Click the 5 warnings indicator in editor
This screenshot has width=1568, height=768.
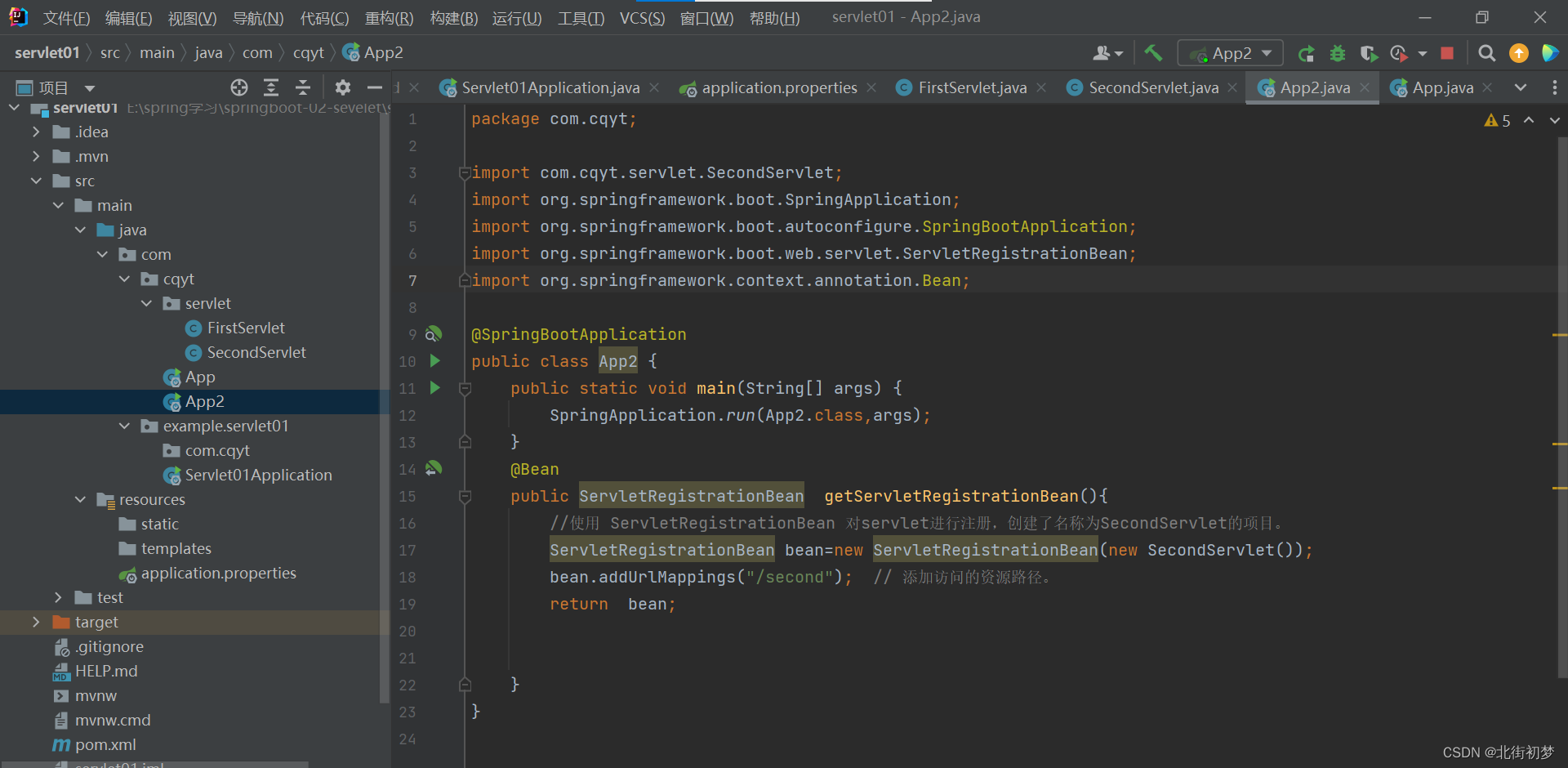[1496, 120]
